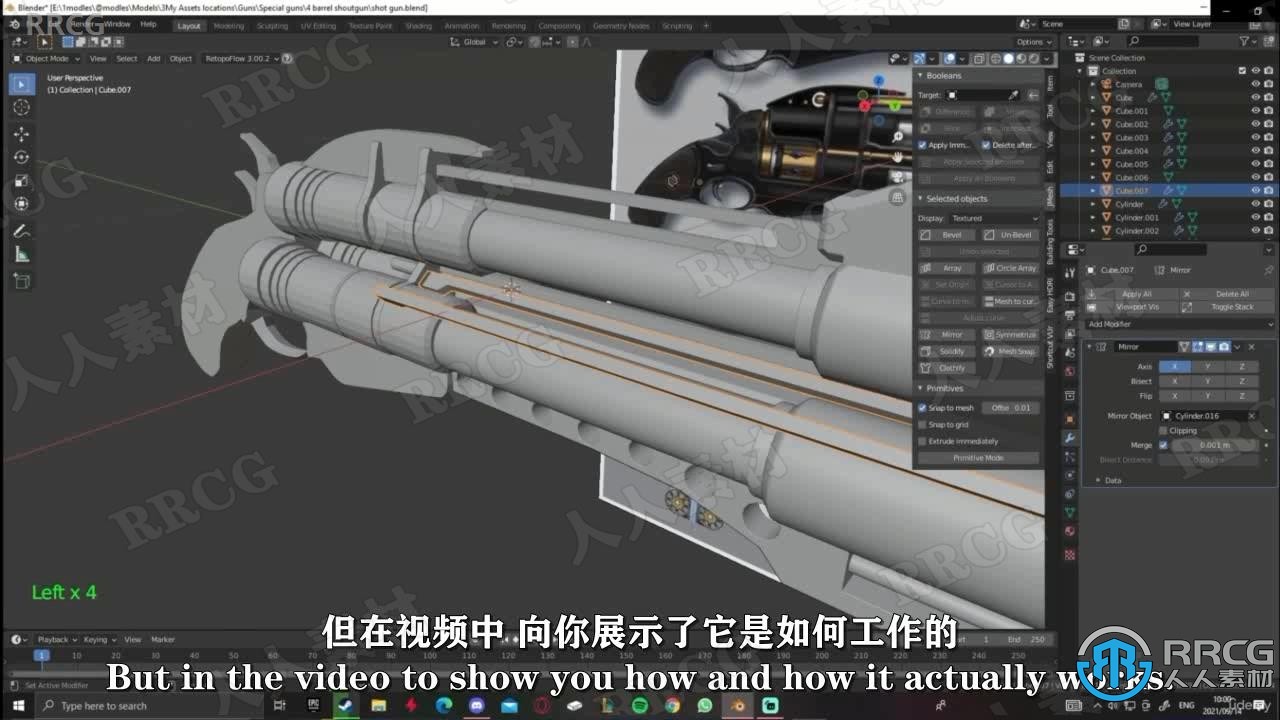The image size is (1280, 720).
Task: Open the Display Textured dropdown
Action: point(994,218)
